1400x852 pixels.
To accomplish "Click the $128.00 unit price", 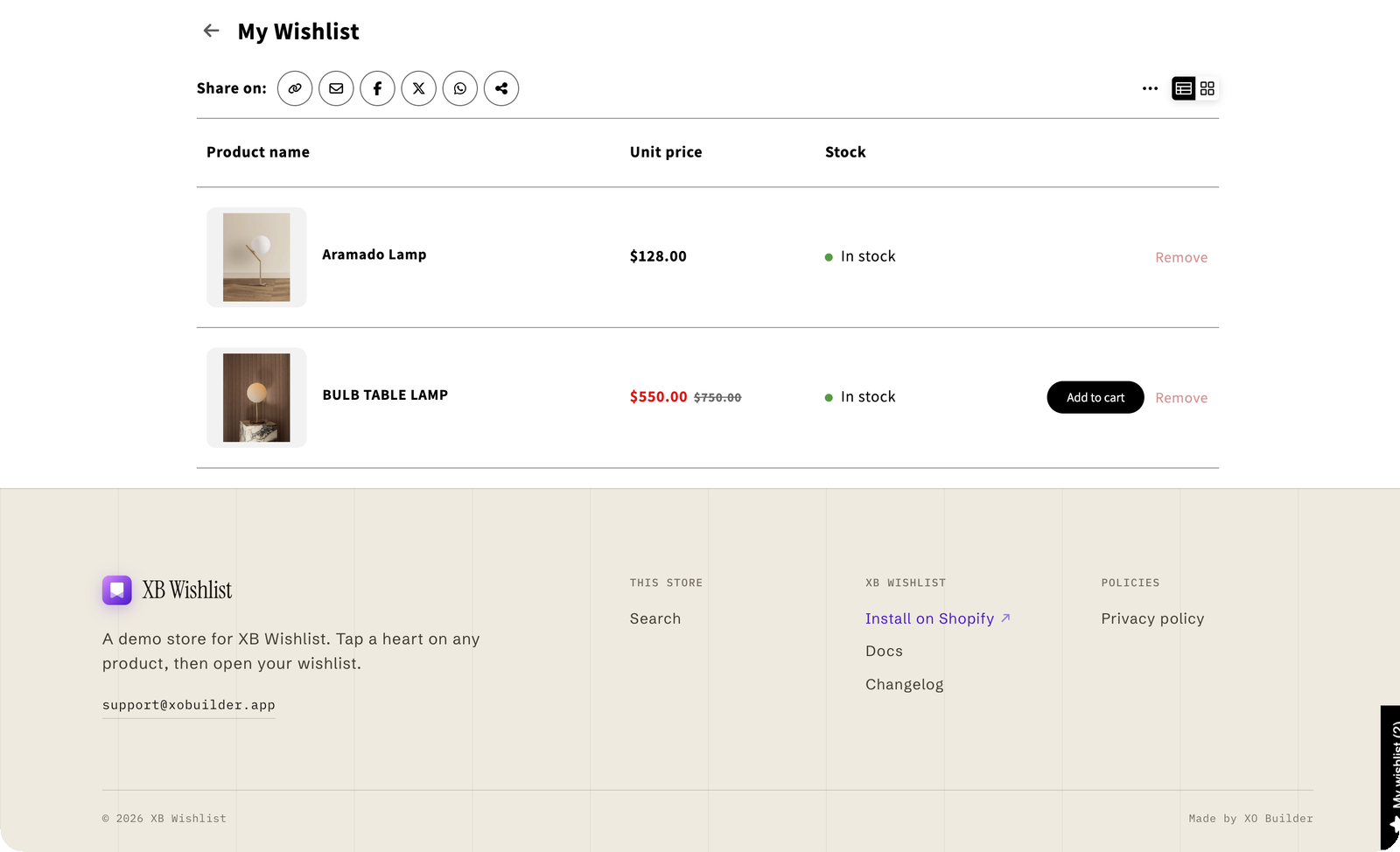I will click(x=658, y=256).
